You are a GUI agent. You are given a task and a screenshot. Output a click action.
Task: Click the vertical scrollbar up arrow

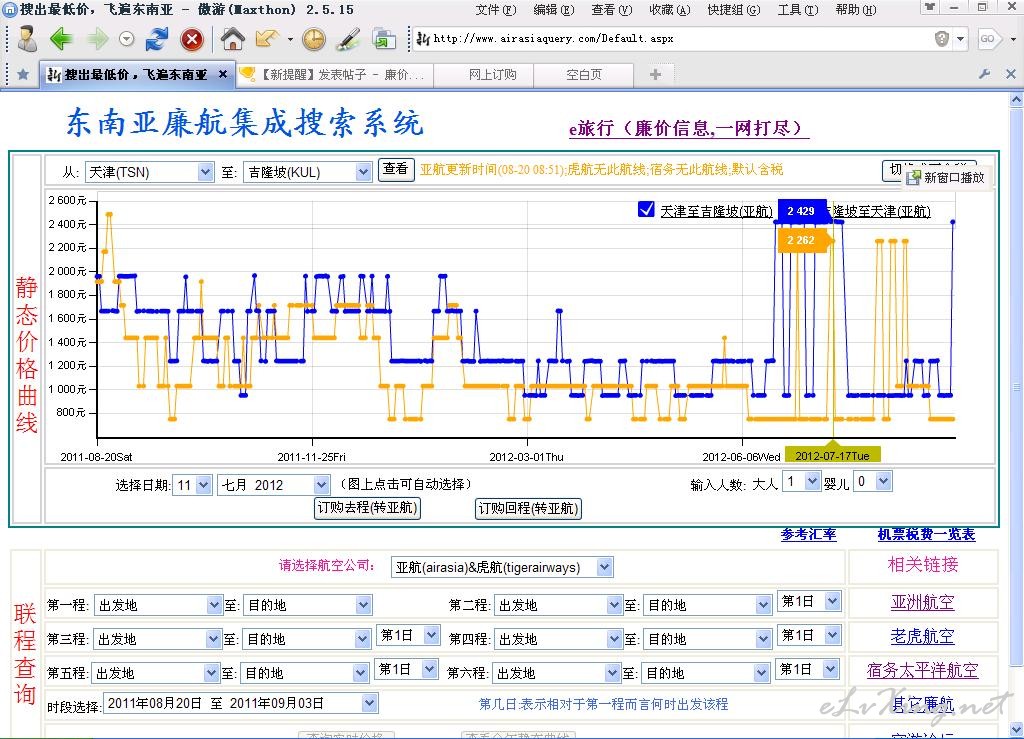pos(1016,100)
